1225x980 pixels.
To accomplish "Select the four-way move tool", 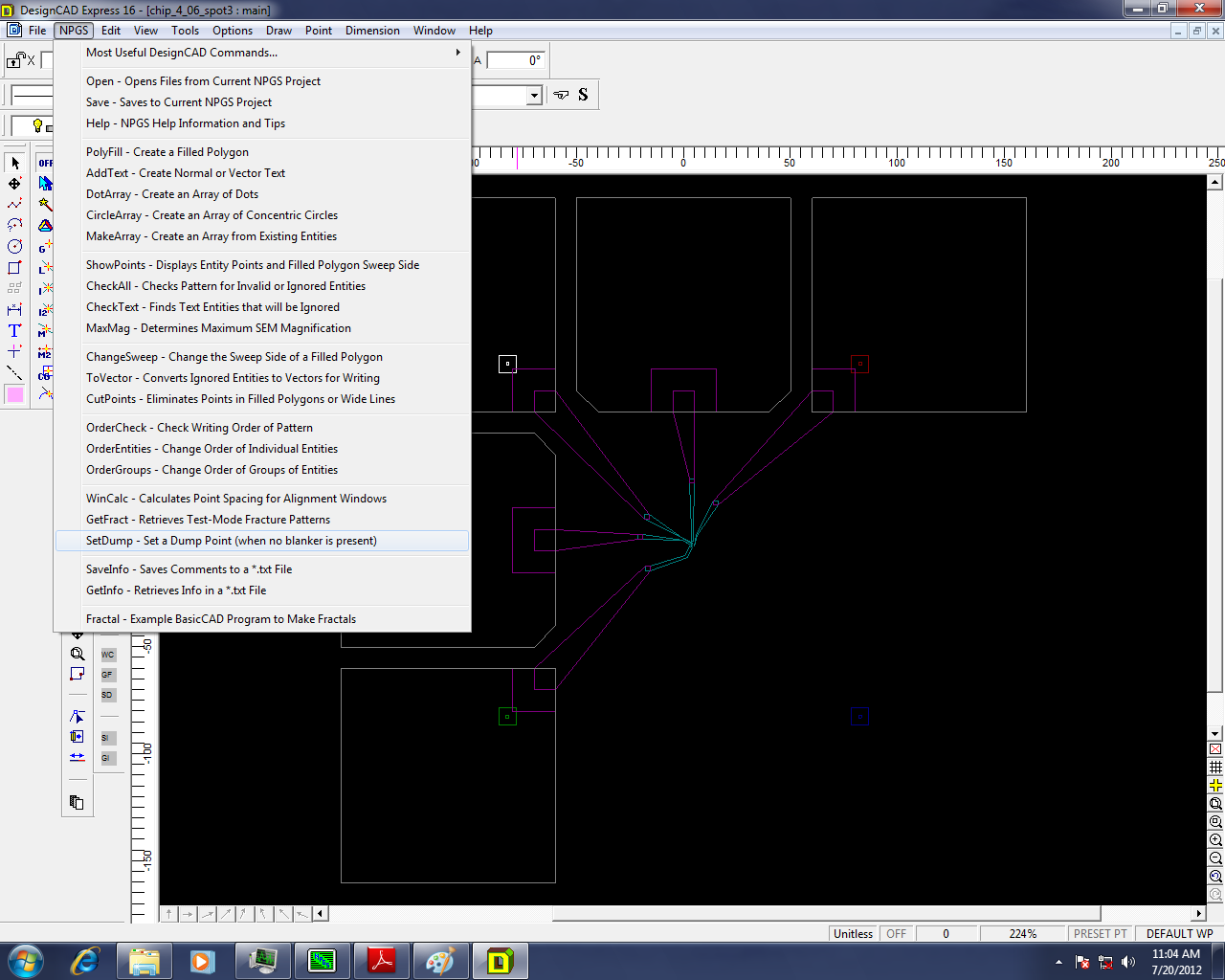I will pos(14,184).
